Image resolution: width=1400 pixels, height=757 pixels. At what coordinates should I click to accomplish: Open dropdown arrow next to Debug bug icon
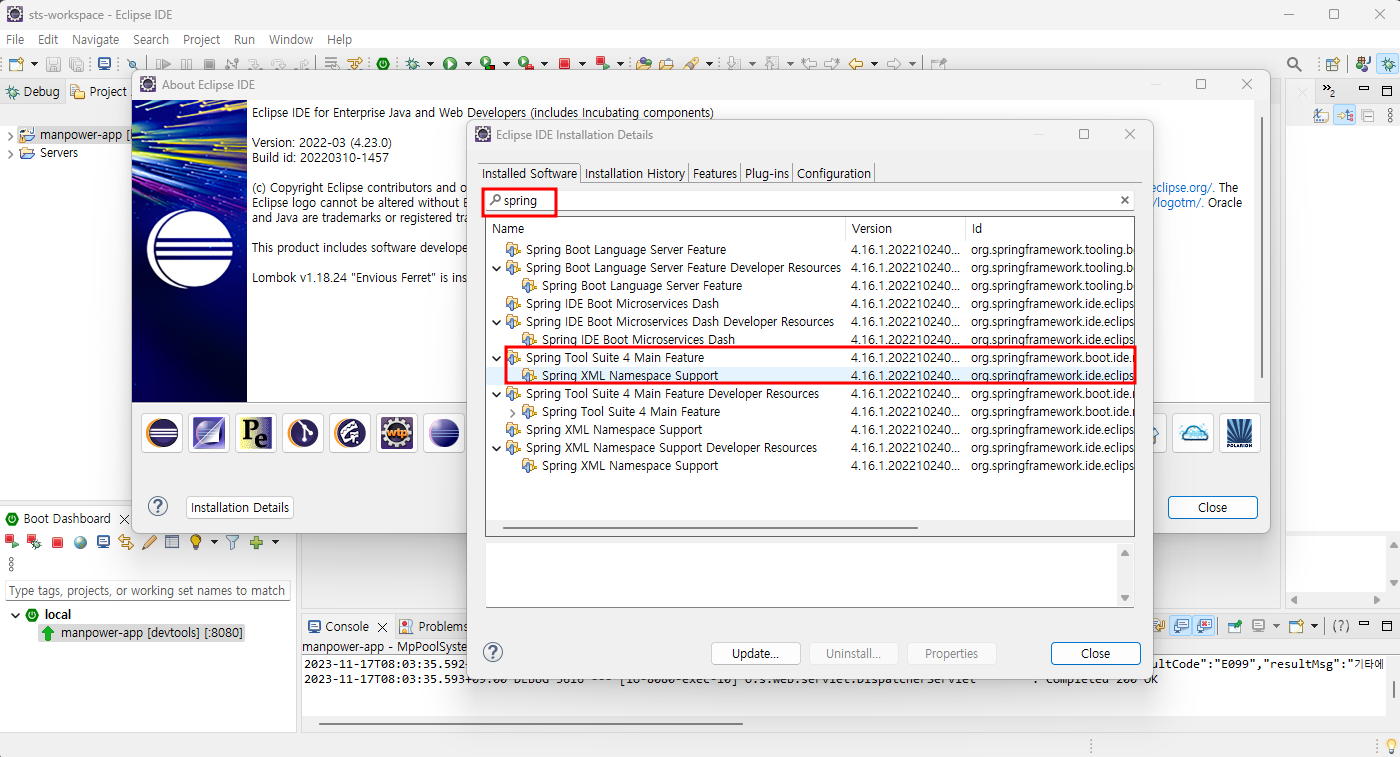coord(430,64)
